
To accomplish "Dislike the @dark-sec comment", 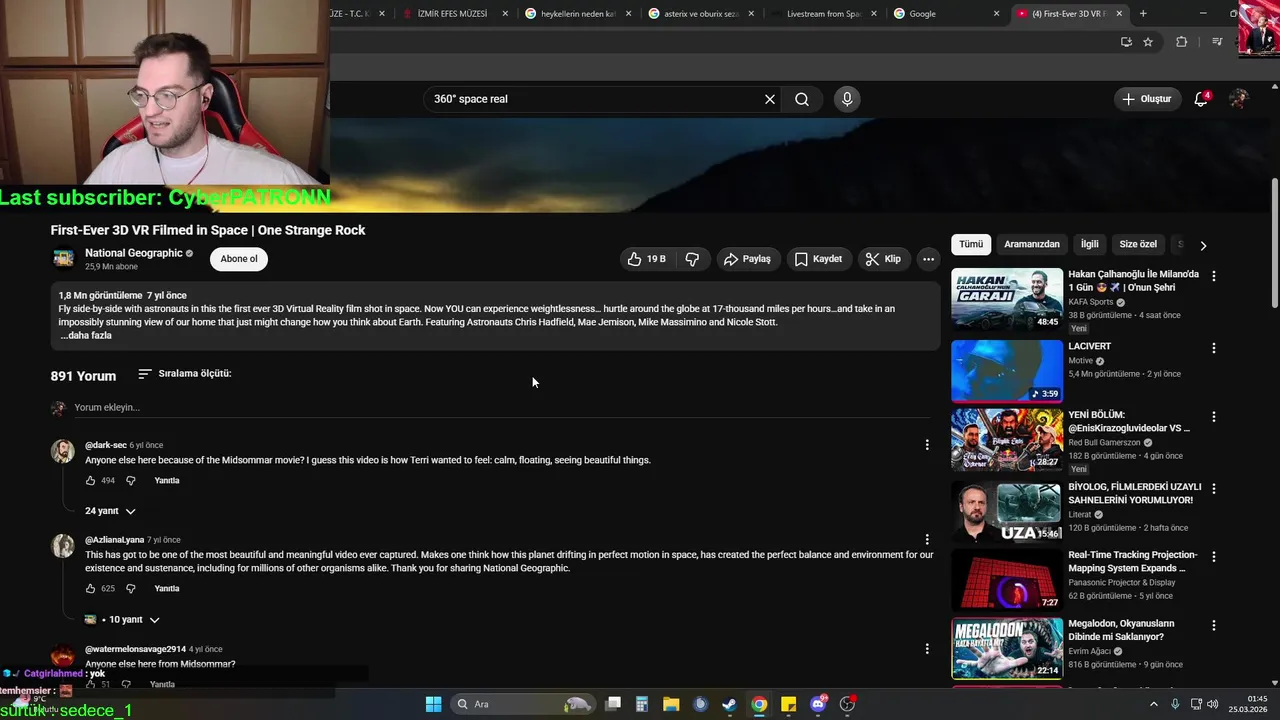I will pos(130,481).
